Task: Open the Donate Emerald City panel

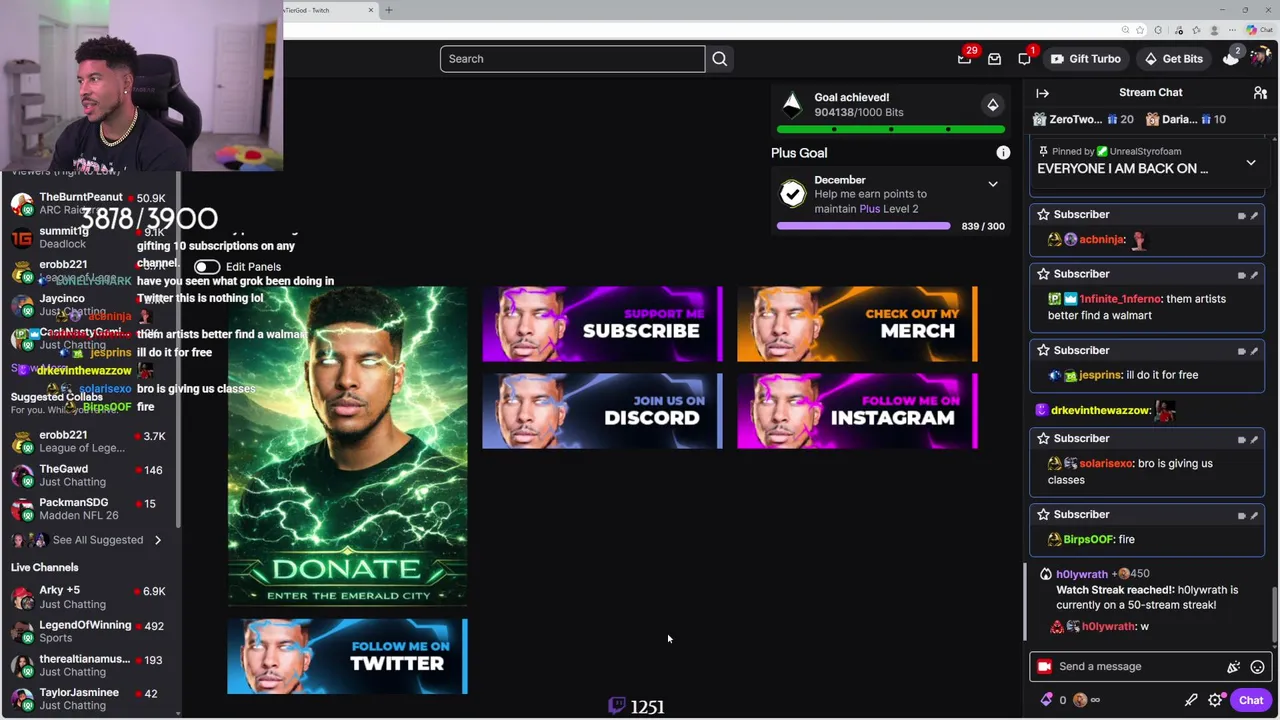Action: [x=347, y=446]
